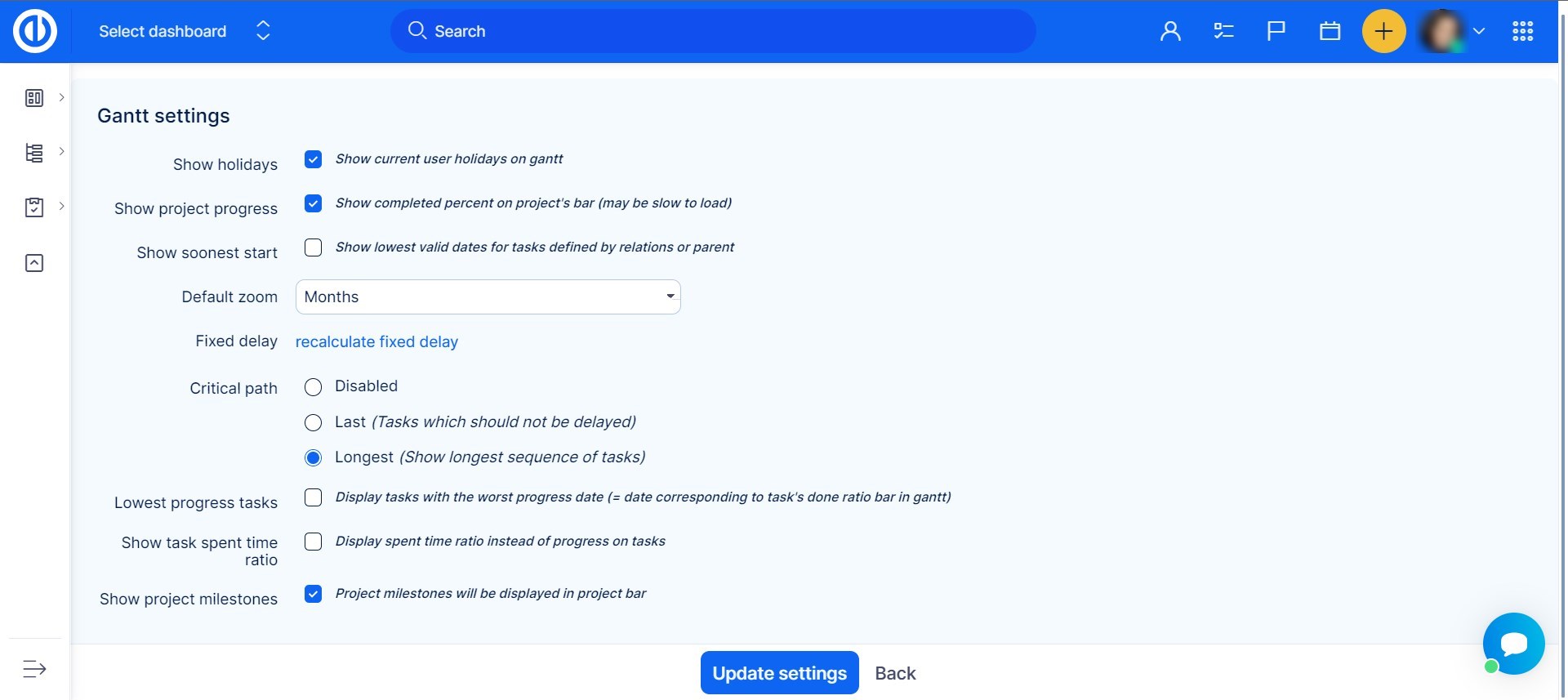Image resolution: width=1568 pixels, height=700 pixels.
Task: Open the task checklist icon in header
Action: (1223, 31)
